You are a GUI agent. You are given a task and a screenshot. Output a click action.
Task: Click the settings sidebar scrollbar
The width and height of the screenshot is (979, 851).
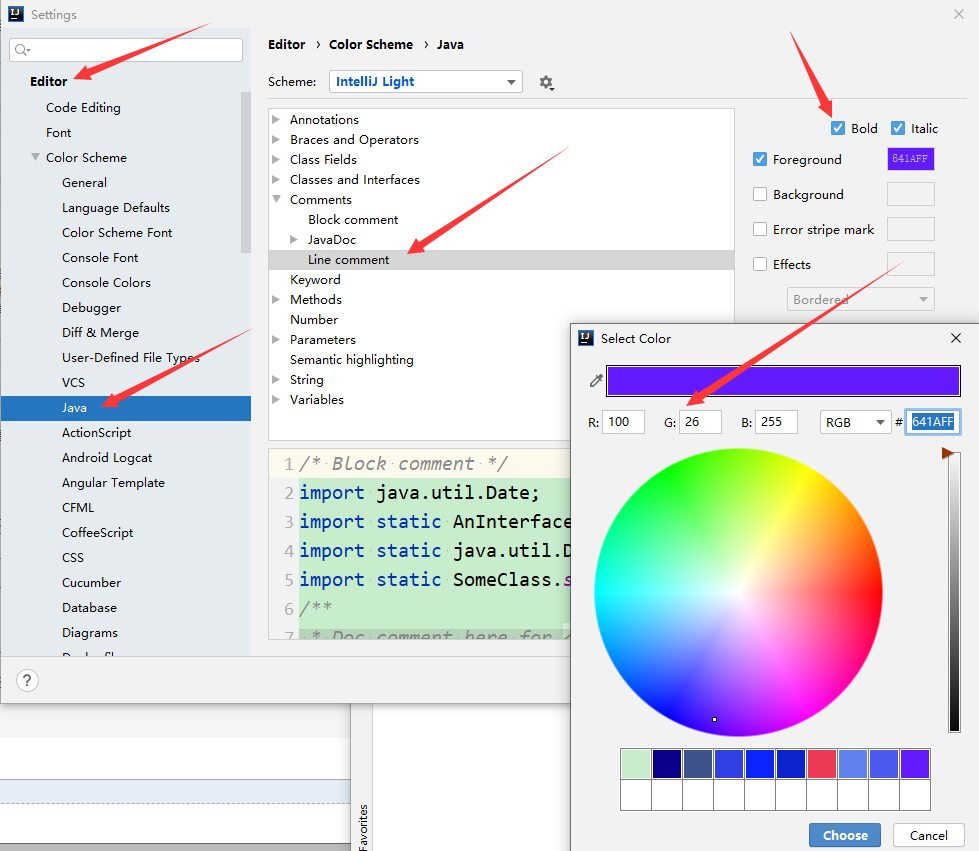[246, 172]
